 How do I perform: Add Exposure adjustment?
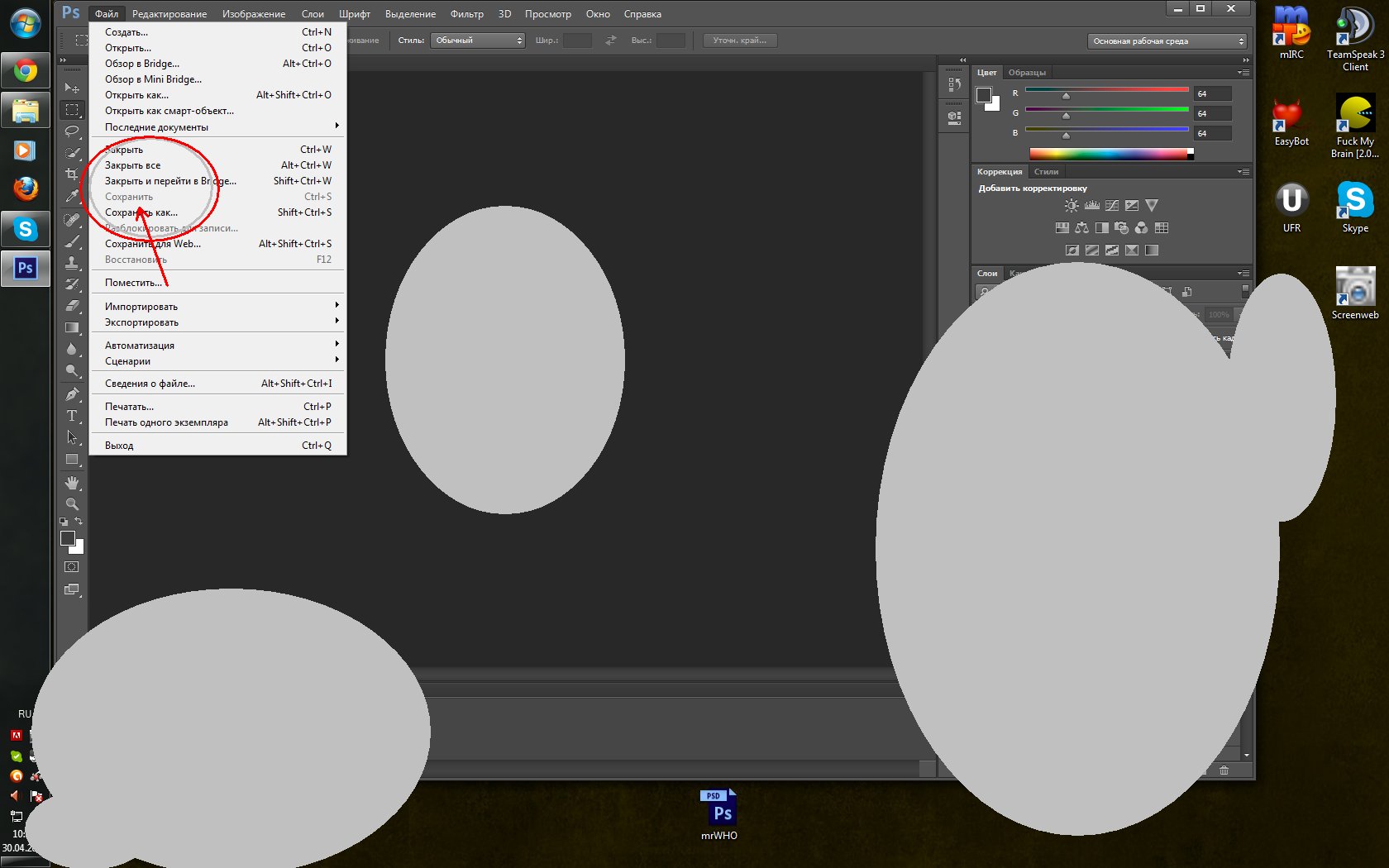click(x=1132, y=206)
